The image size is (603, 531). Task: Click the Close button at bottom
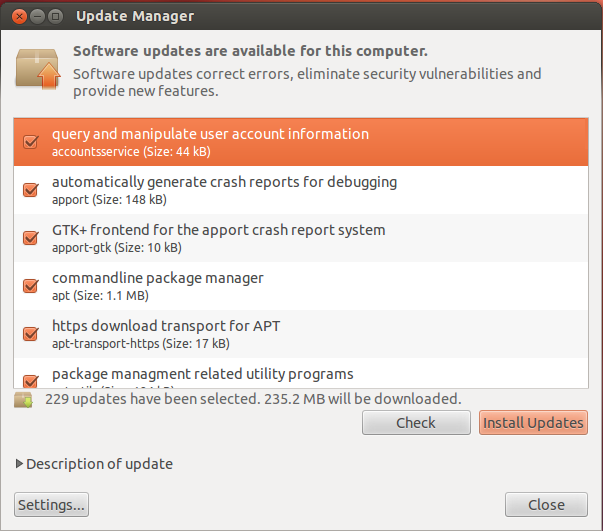546,504
